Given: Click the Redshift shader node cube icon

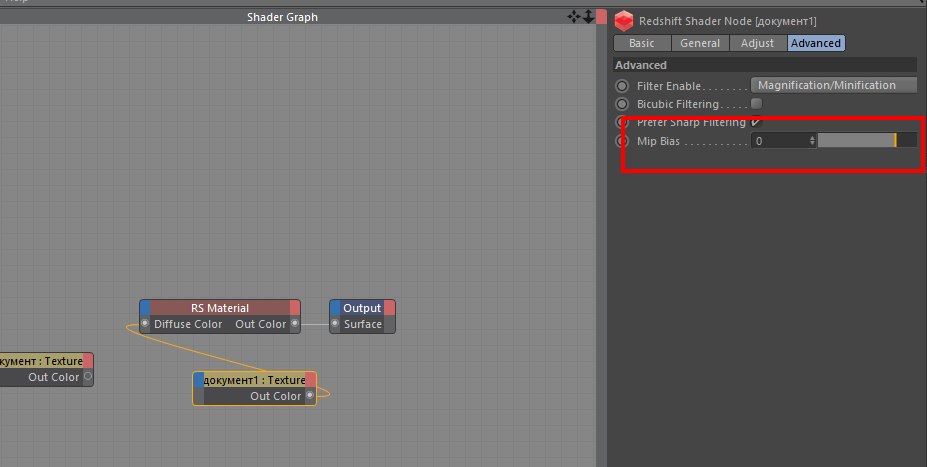Looking at the screenshot, I should pyautogui.click(x=624, y=21).
